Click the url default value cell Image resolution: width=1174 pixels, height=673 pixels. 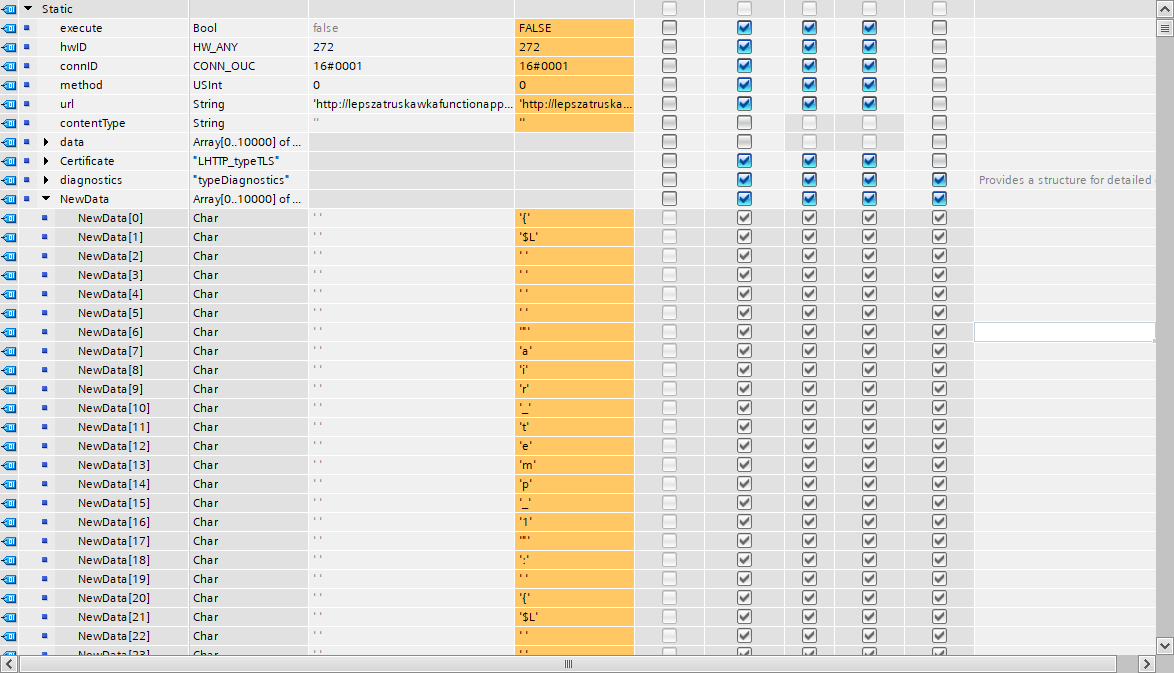point(411,104)
